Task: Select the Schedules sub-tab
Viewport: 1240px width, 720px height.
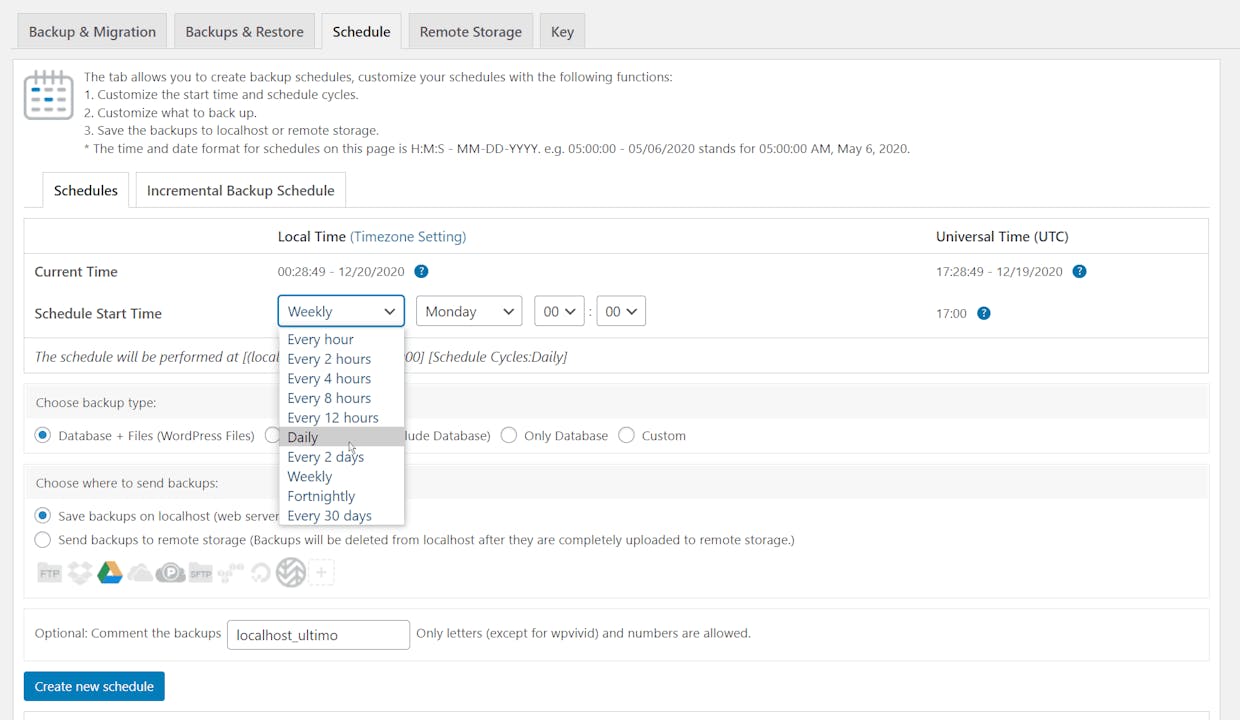Action: pyautogui.click(x=86, y=190)
